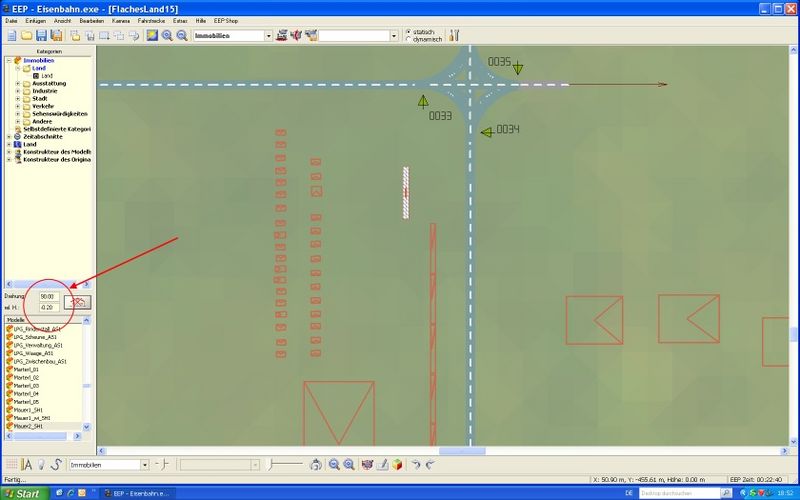Click signal marker 0034 on the map
Viewport: 800px width, 500px height.
pyautogui.click(x=487, y=132)
